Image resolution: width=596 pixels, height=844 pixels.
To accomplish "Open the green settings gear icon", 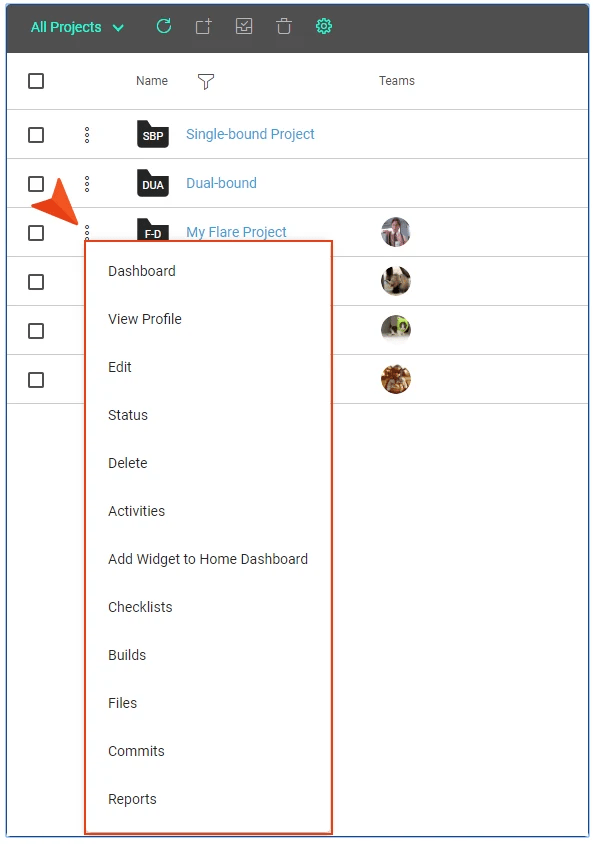I will [x=324, y=26].
